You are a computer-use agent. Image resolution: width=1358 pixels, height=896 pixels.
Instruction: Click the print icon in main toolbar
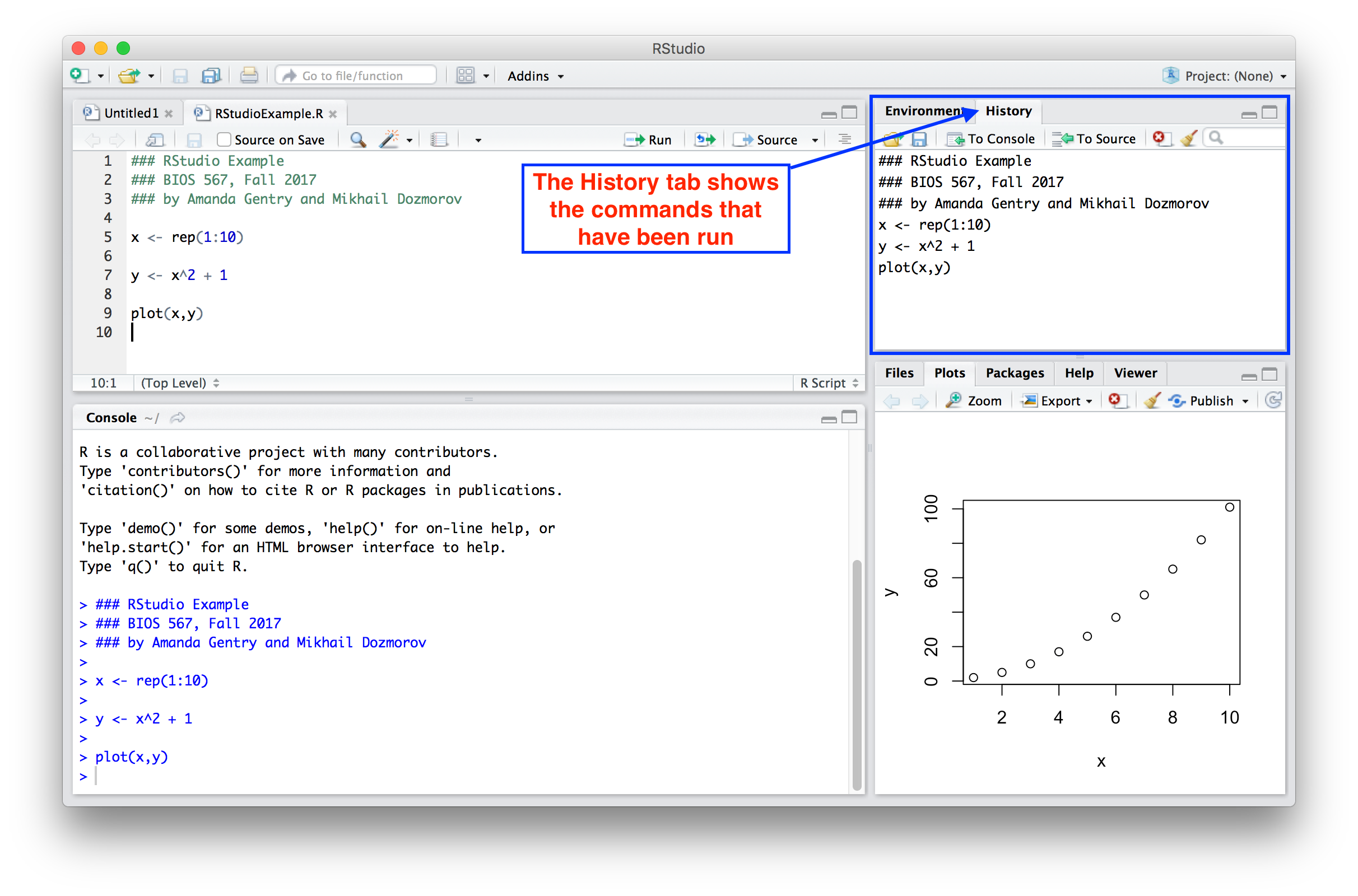(249, 76)
